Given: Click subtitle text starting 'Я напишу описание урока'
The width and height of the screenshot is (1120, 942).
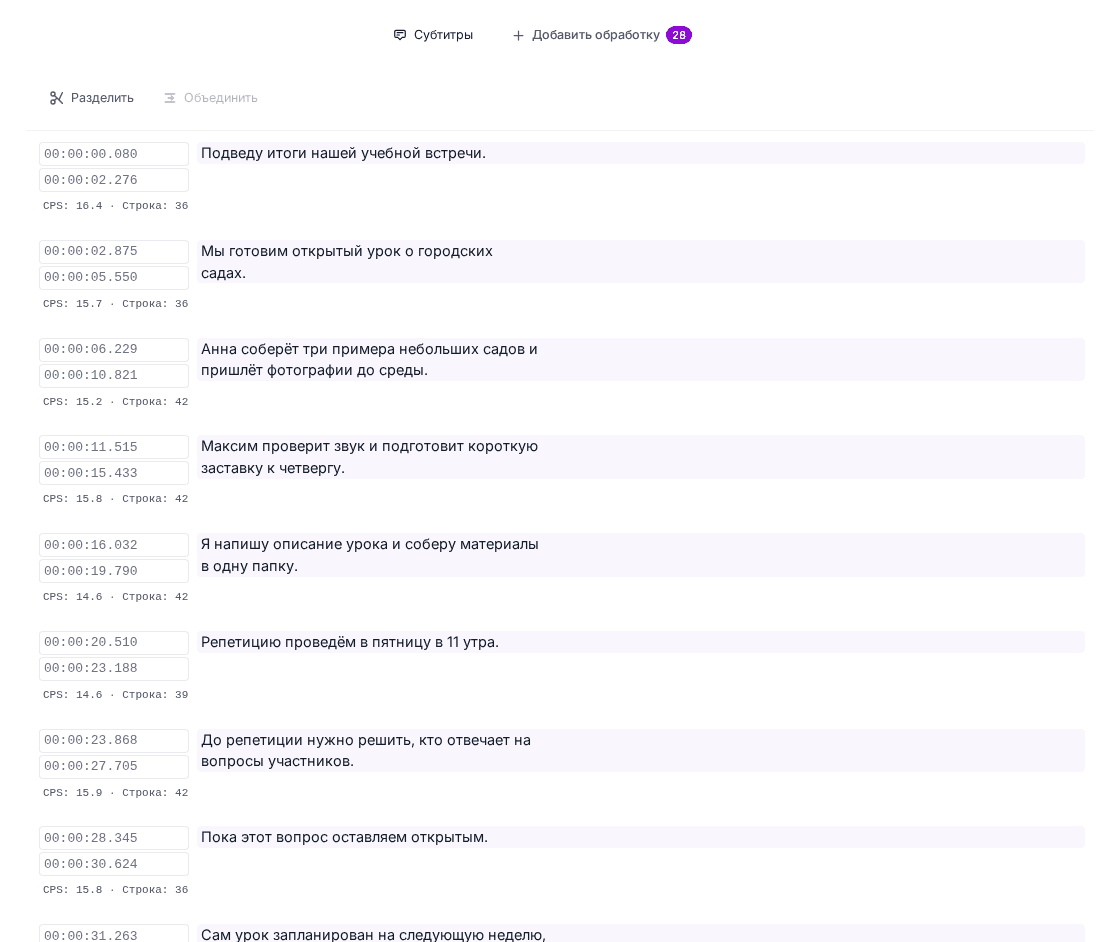Looking at the screenshot, I should pos(641,555).
